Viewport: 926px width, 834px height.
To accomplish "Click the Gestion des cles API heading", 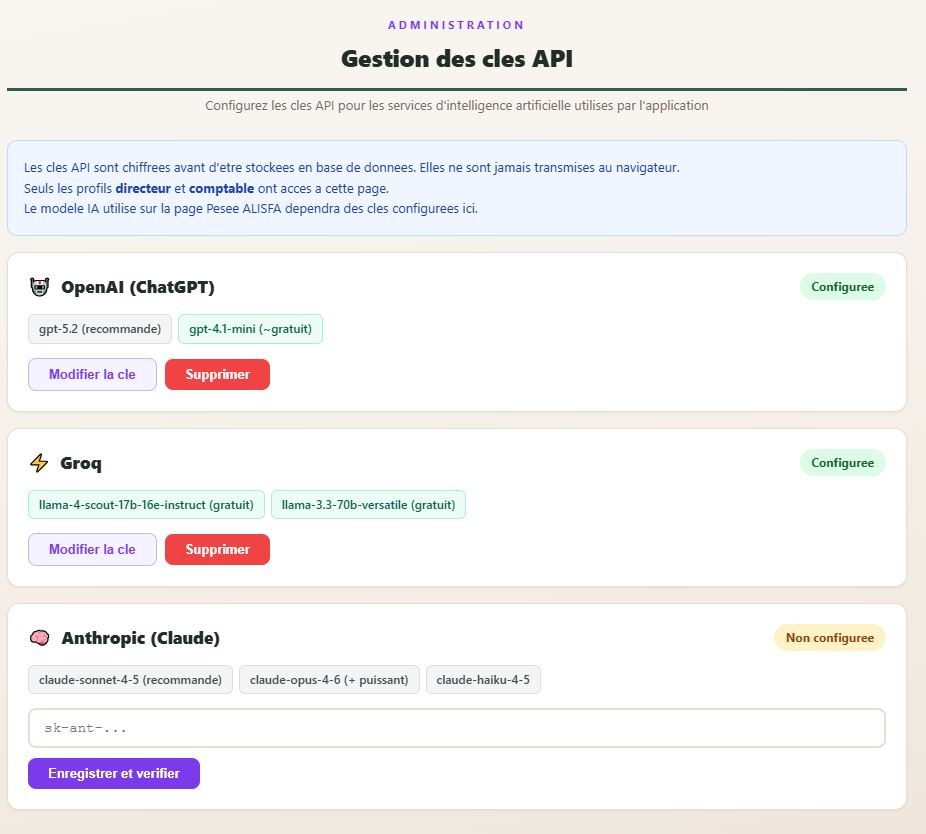I will tap(457, 59).
